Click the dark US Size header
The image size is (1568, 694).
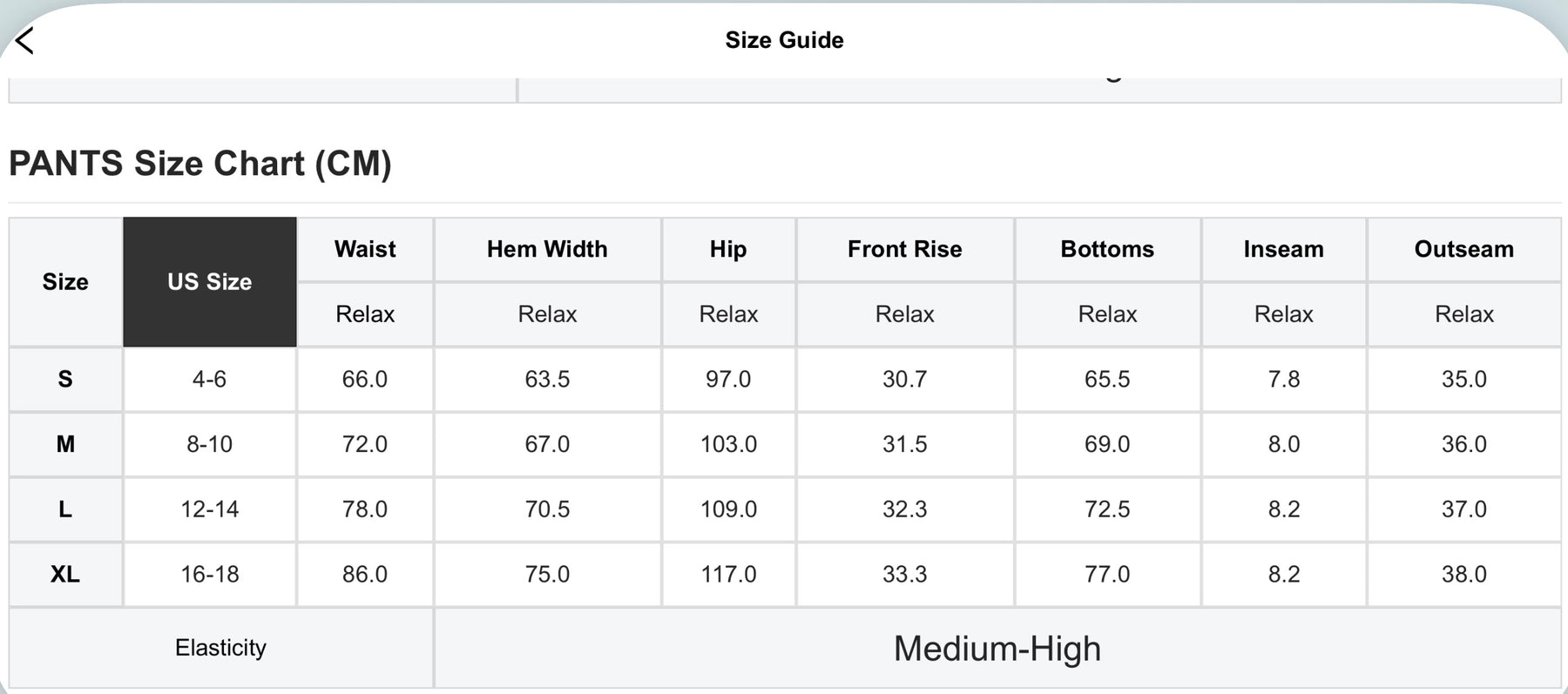[209, 282]
